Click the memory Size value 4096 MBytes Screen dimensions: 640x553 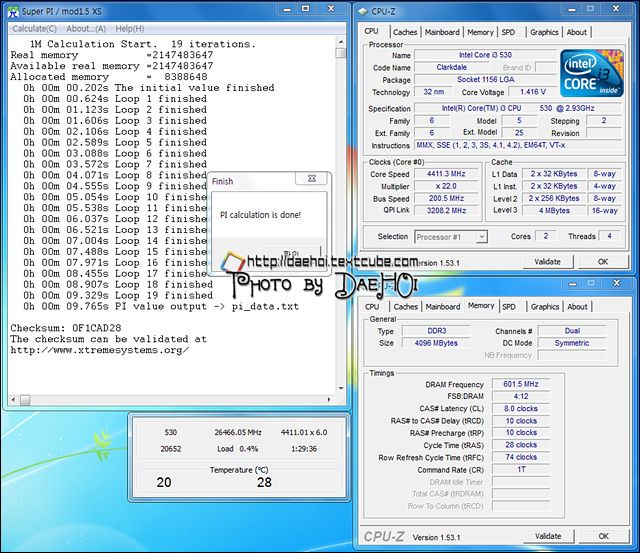[436, 343]
